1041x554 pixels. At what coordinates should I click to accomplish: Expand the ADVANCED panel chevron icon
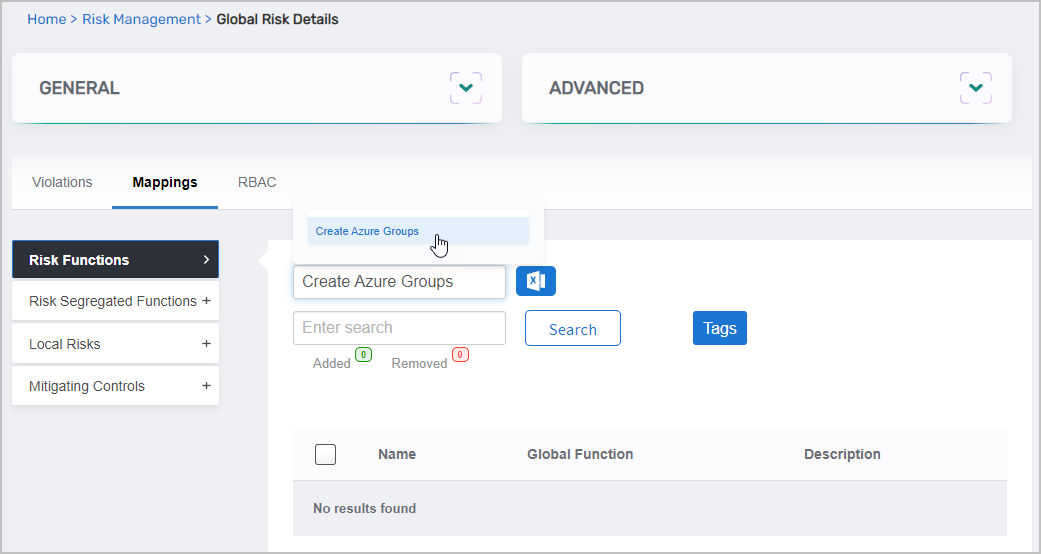tap(975, 88)
